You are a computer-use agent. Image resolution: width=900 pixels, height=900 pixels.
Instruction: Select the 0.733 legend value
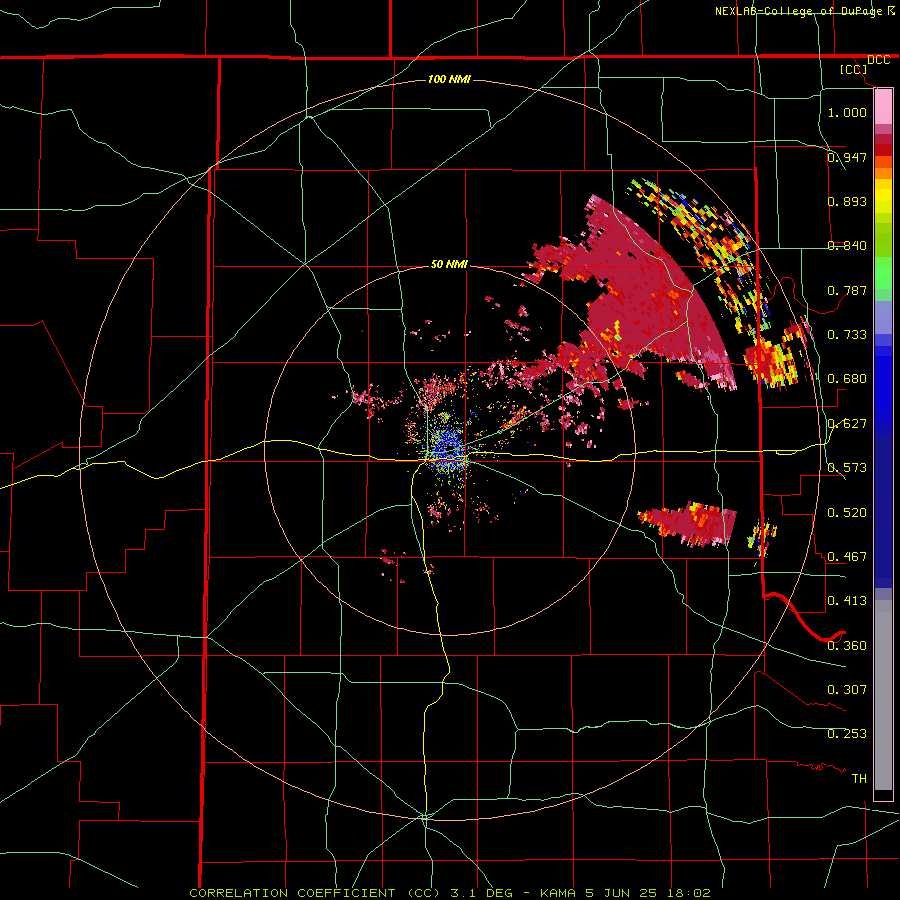[x=847, y=334]
